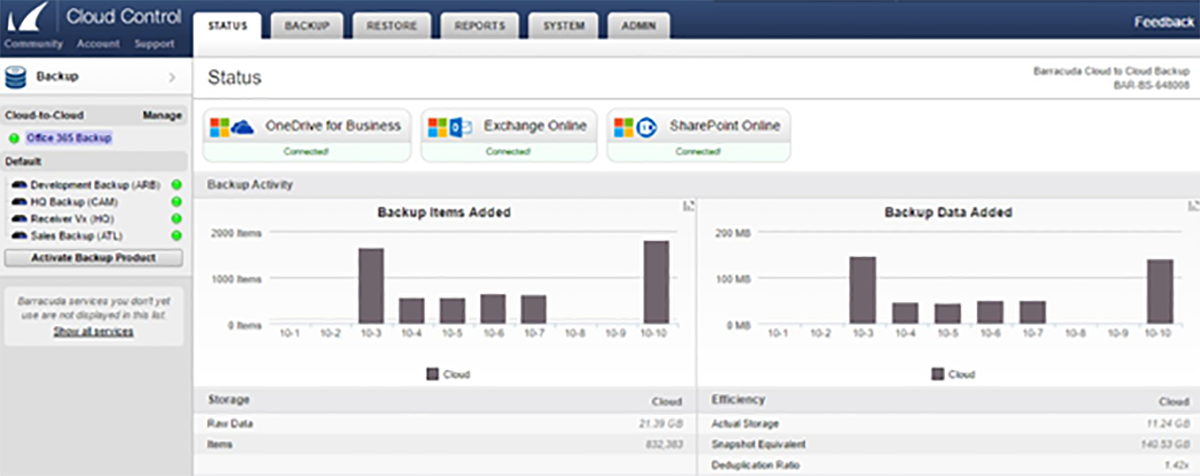
Task: Click Show all services link
Action: click(93, 331)
